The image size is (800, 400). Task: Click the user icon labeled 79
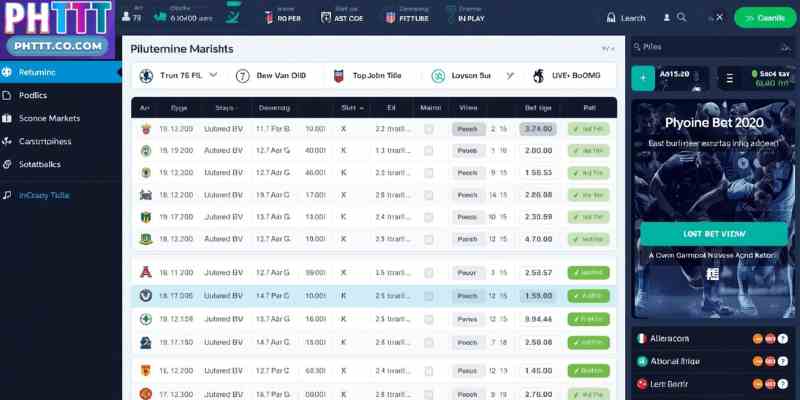pyautogui.click(x=126, y=17)
